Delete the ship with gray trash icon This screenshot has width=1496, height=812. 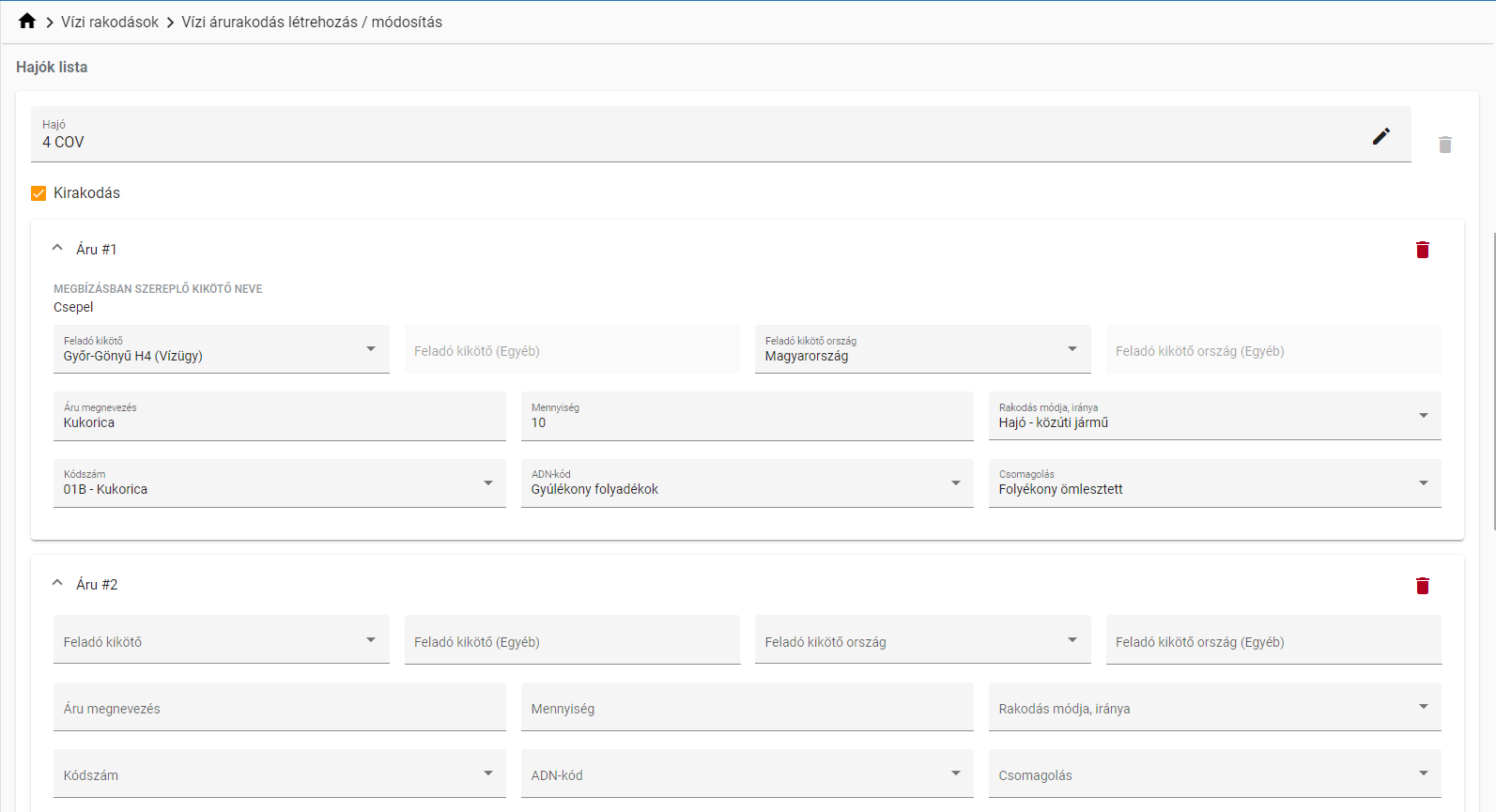tap(1444, 145)
